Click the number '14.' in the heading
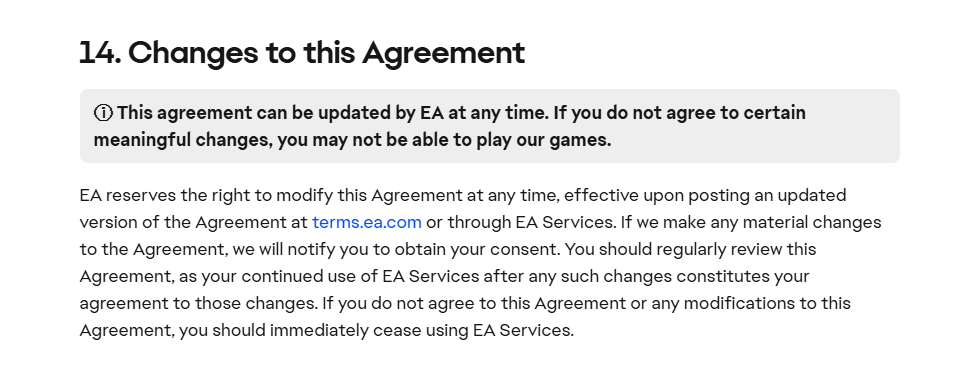This screenshot has width=957, height=380. point(101,52)
